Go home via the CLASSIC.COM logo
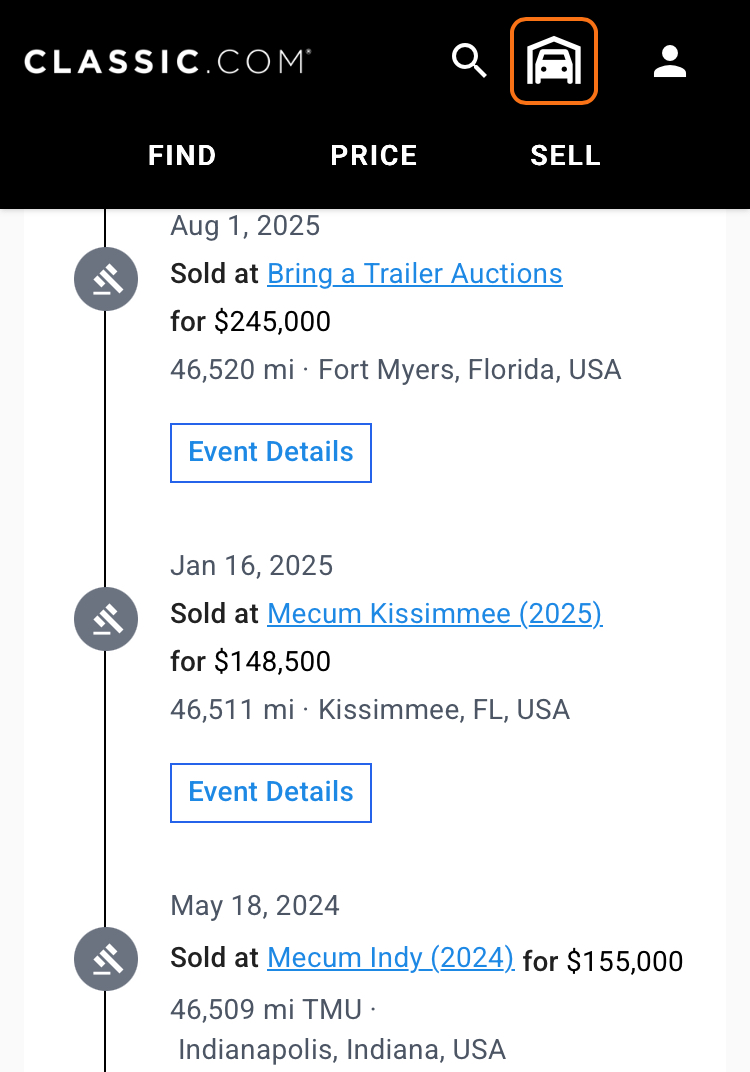The image size is (750, 1072). coord(167,62)
